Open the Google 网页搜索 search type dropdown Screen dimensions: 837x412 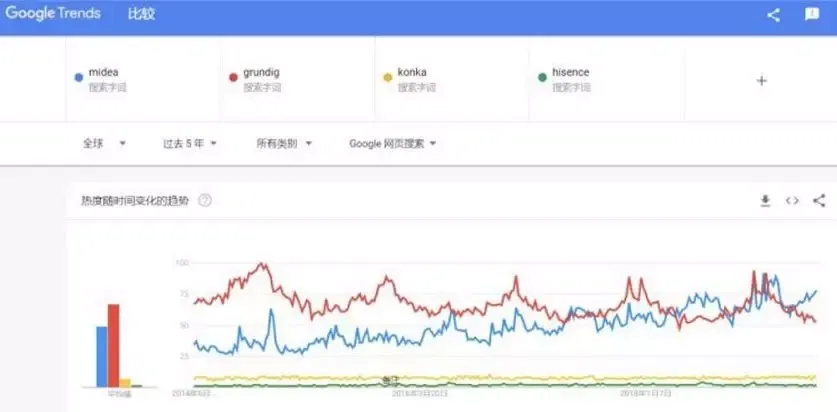[x=393, y=143]
